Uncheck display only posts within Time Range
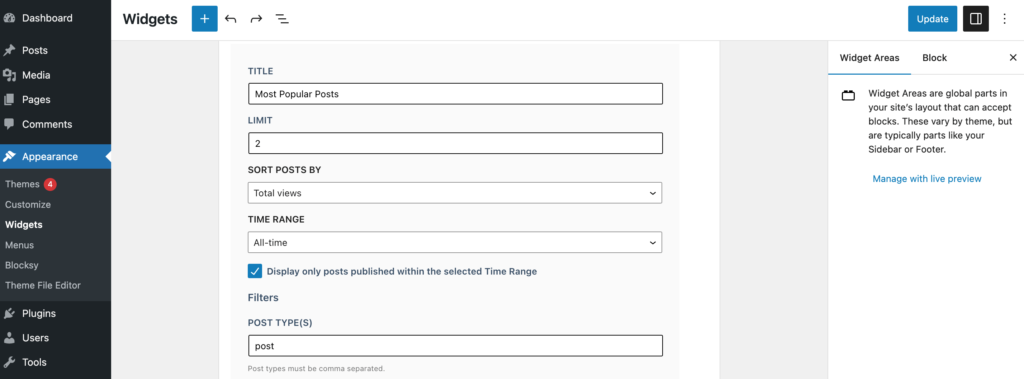The image size is (1024, 379). pos(255,271)
